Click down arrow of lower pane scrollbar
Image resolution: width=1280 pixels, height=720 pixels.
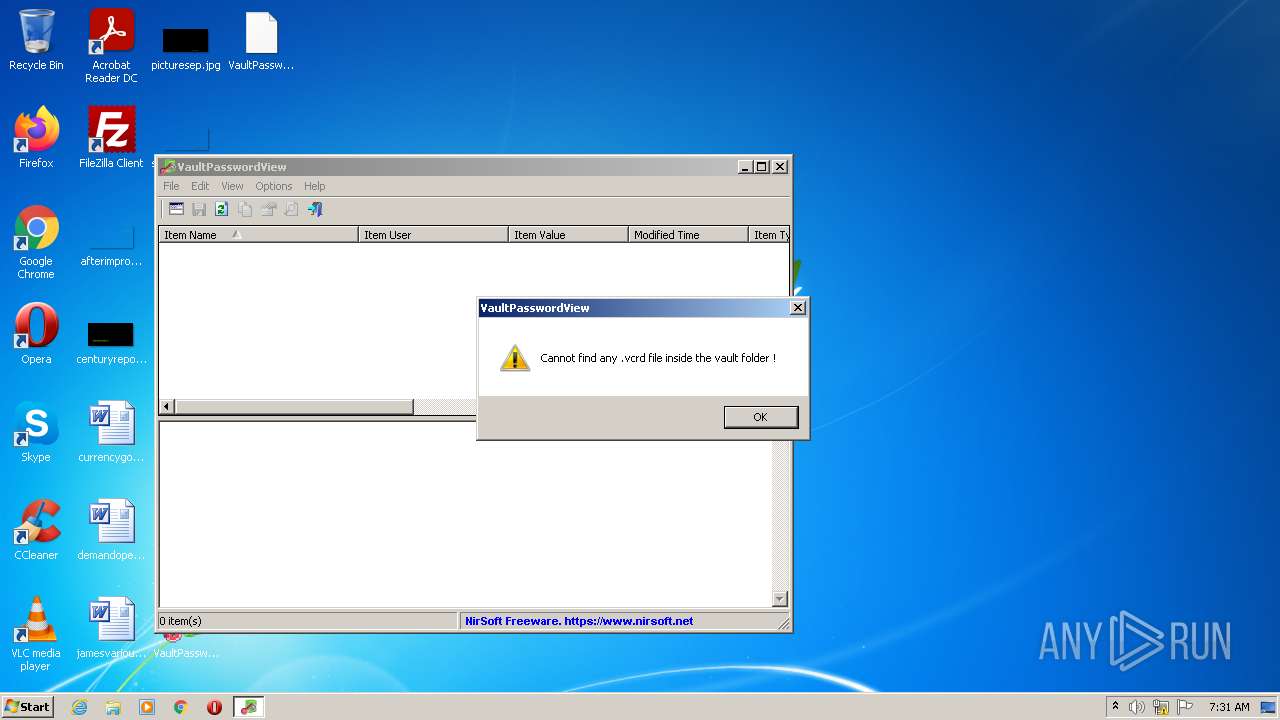pos(780,599)
